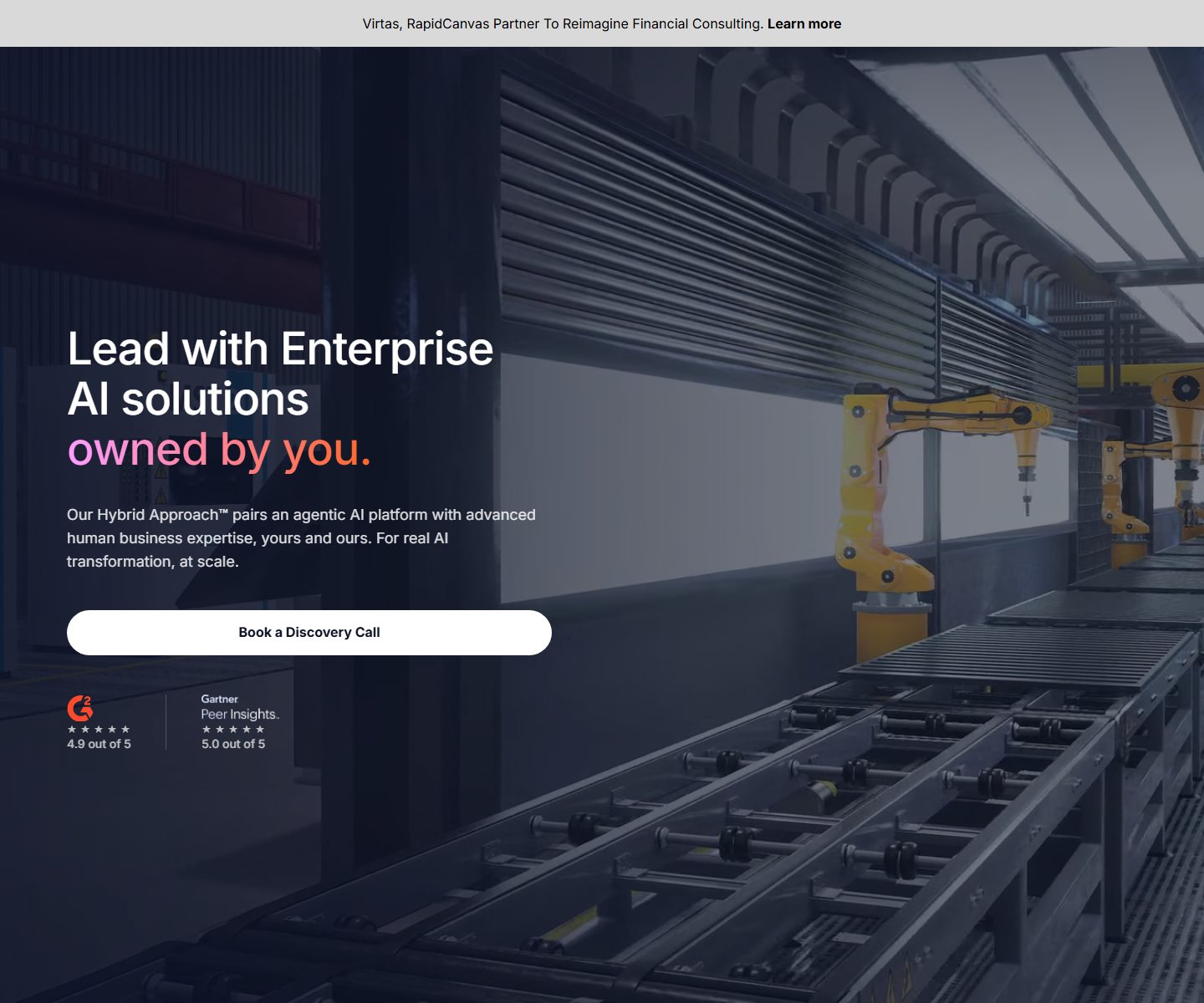Click the Virtas, RapidCanvas partner announcement text

coord(563,23)
